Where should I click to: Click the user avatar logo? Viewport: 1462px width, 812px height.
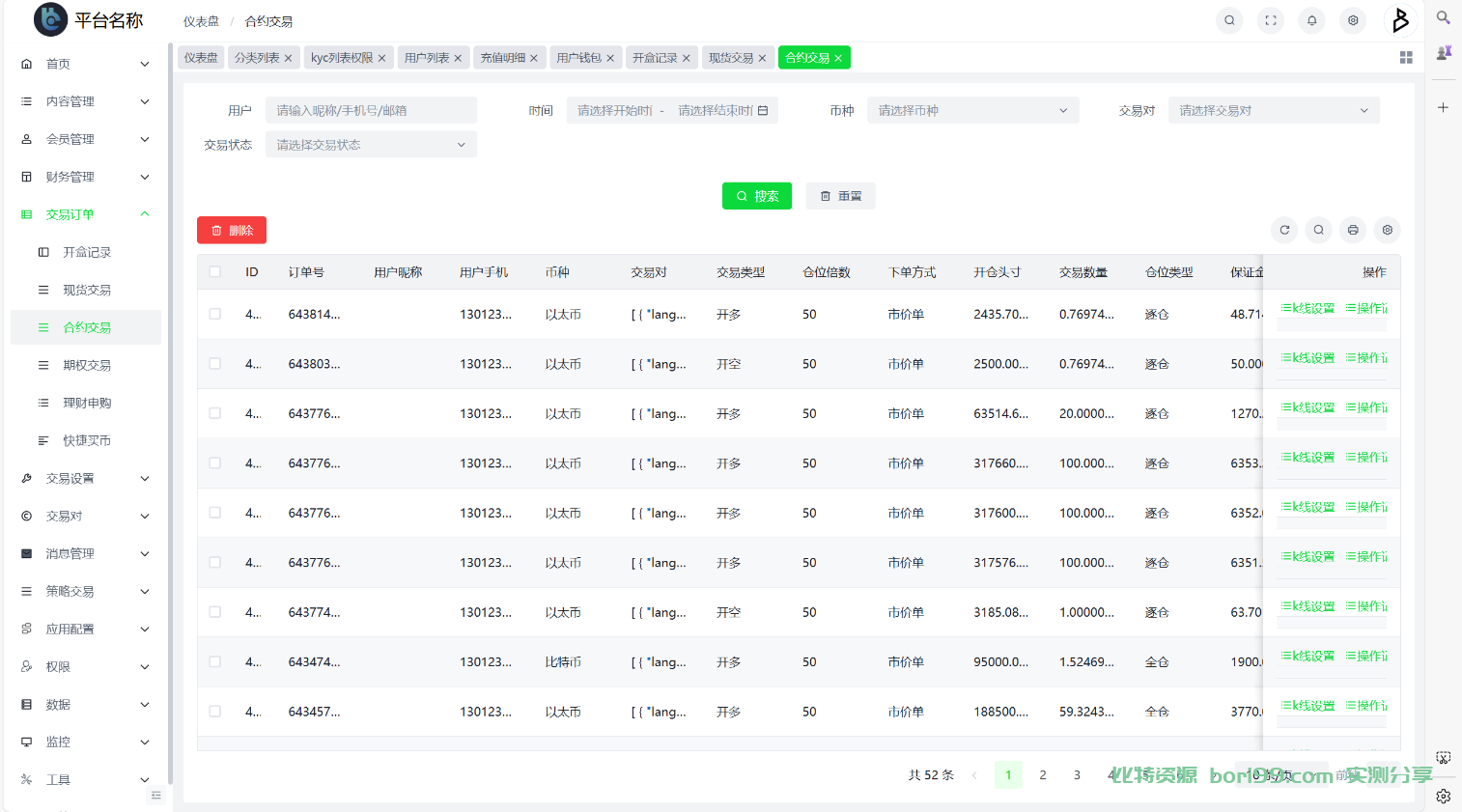pyautogui.click(x=1400, y=19)
